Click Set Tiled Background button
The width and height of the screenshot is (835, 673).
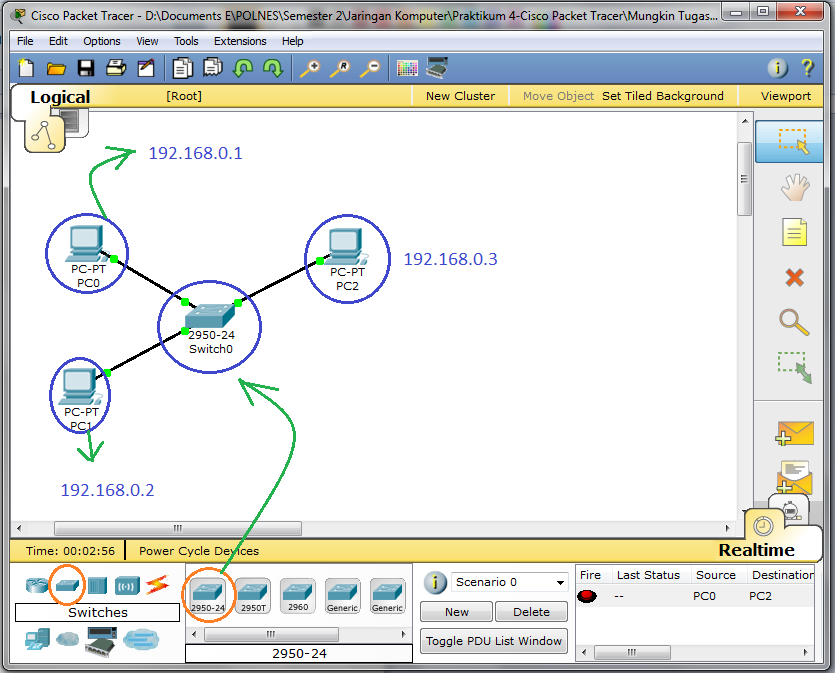662,96
